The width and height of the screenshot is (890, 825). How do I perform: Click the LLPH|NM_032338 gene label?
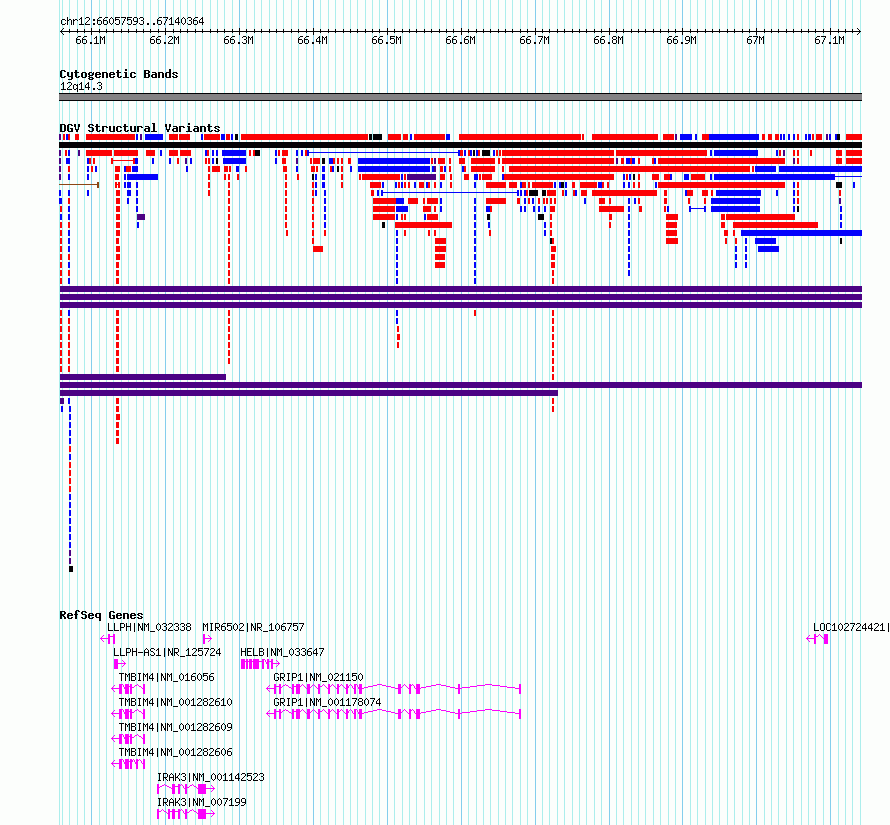coord(149,627)
